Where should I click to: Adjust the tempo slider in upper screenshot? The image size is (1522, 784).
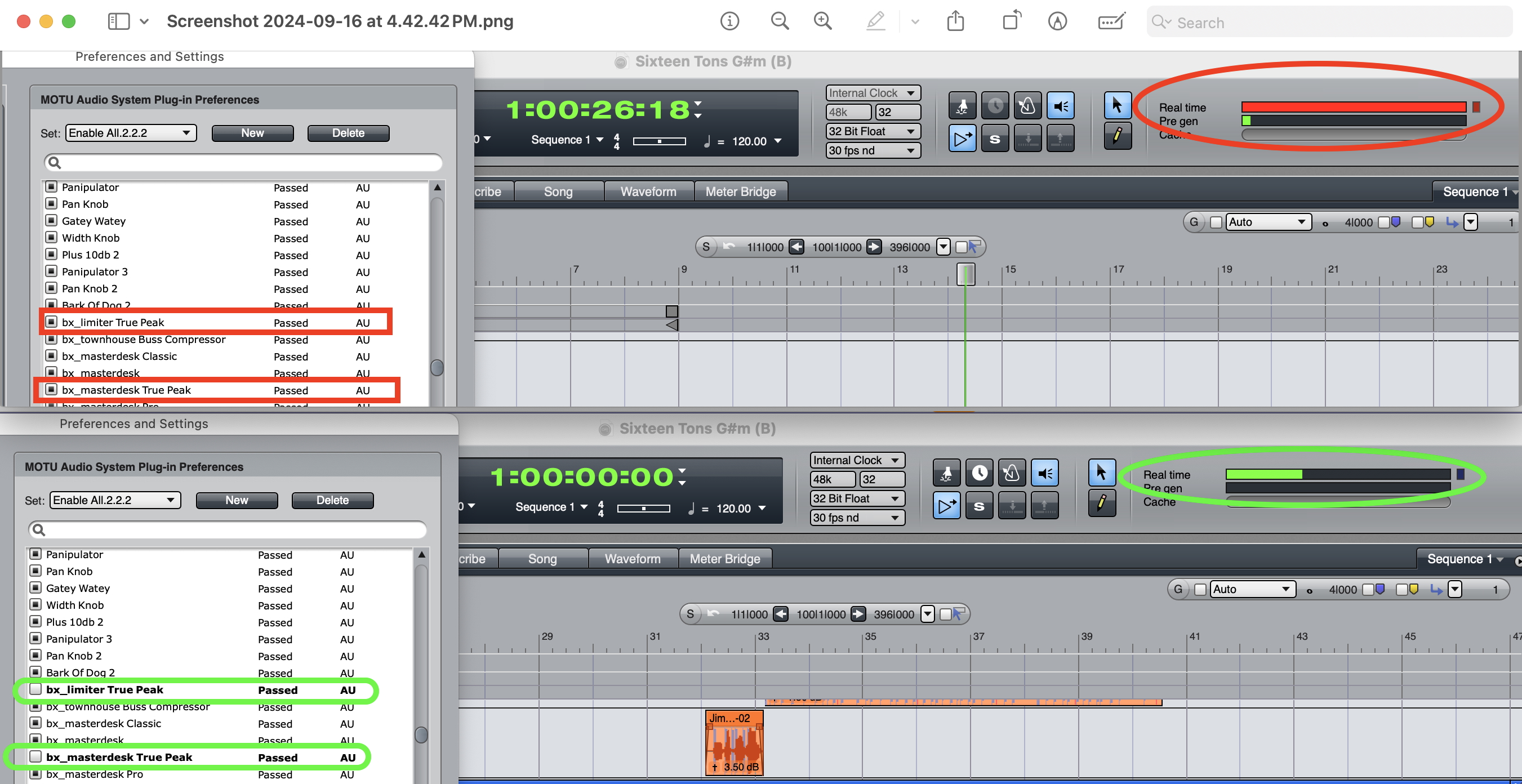tap(659, 141)
